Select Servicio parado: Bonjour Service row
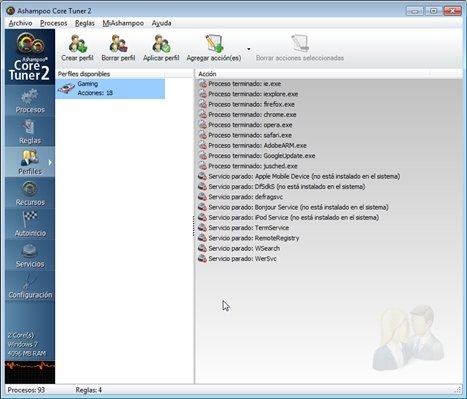467x399 pixels. tap(298, 207)
